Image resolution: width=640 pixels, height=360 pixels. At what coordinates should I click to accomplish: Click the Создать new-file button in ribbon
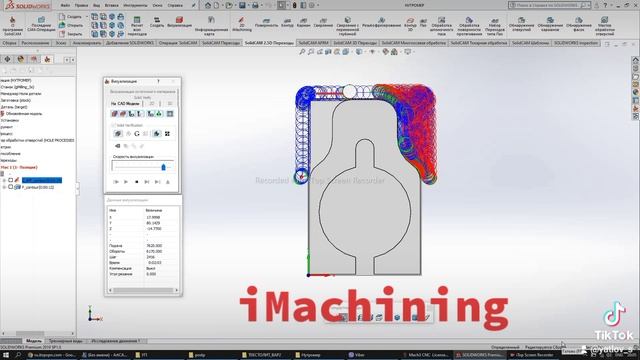[x=70, y=17]
